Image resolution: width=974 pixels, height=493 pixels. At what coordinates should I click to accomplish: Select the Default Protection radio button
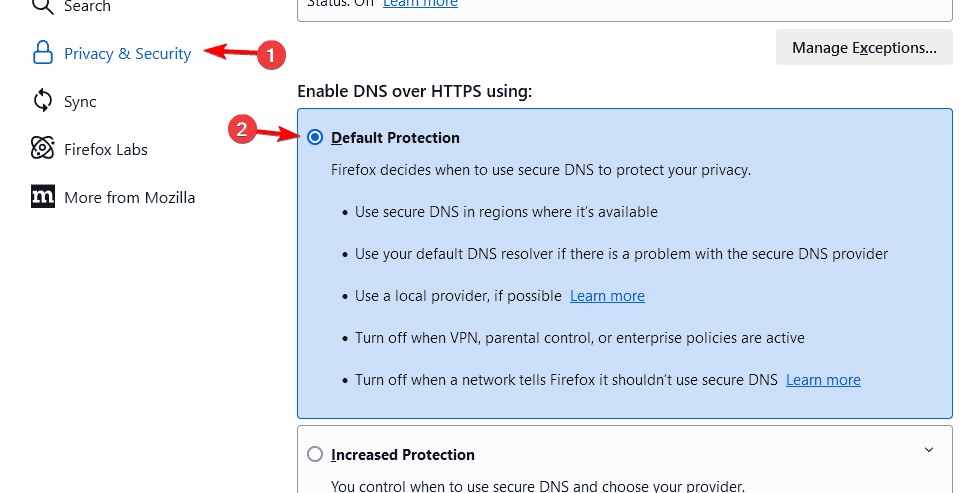[x=315, y=137]
